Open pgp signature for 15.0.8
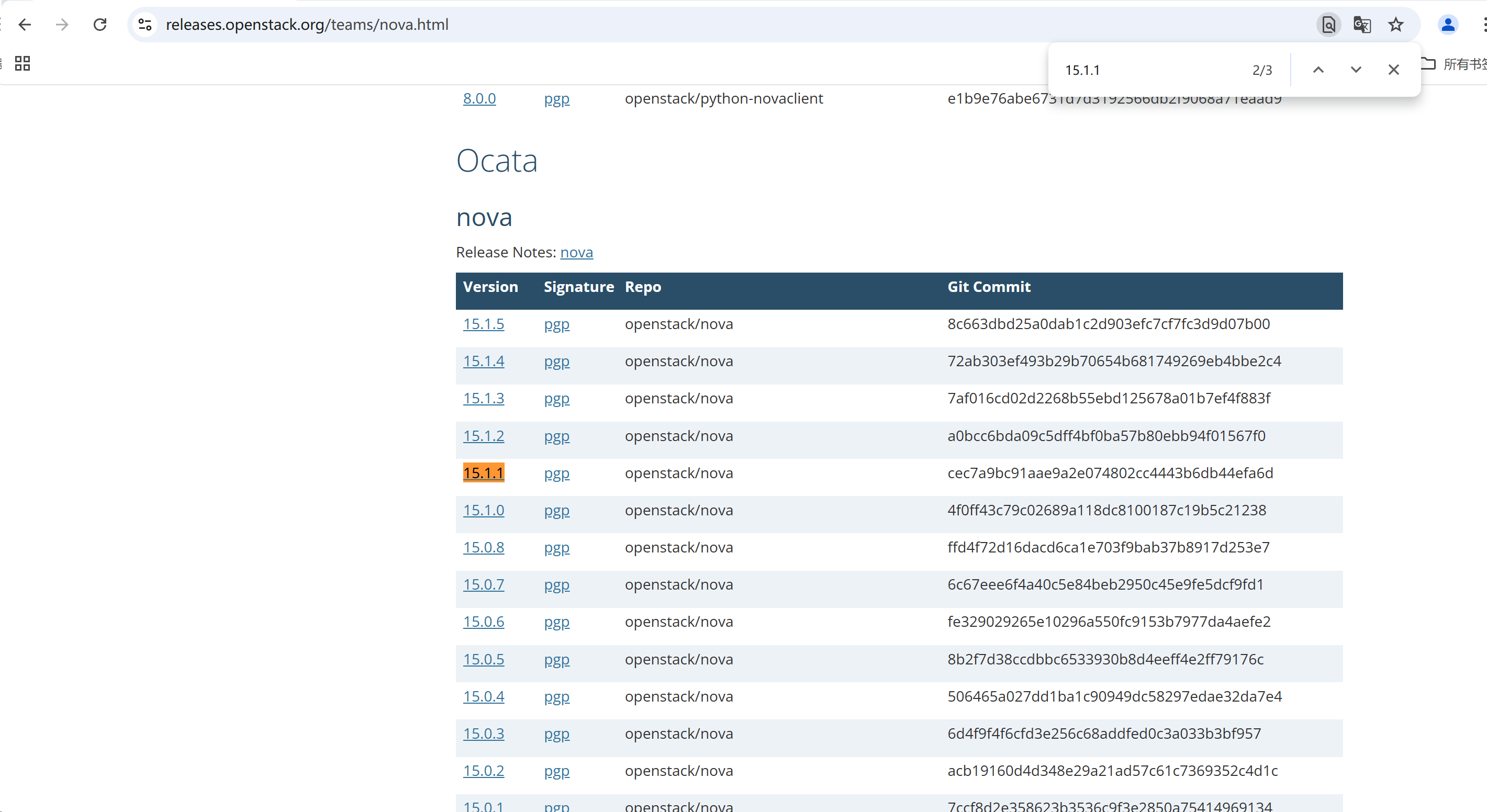The image size is (1487, 812). point(556,548)
